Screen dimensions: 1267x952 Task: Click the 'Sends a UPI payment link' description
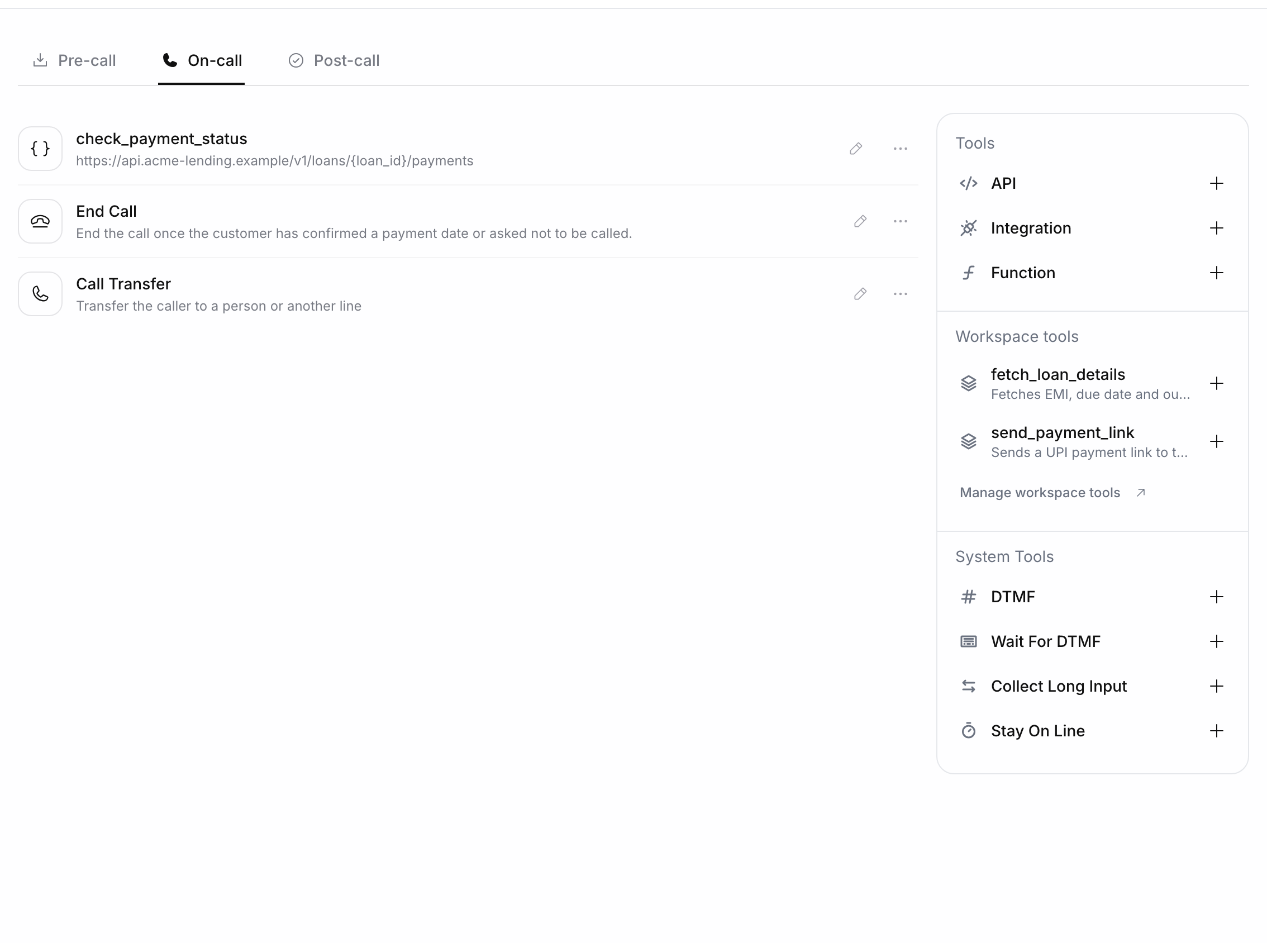pyautogui.click(x=1089, y=453)
